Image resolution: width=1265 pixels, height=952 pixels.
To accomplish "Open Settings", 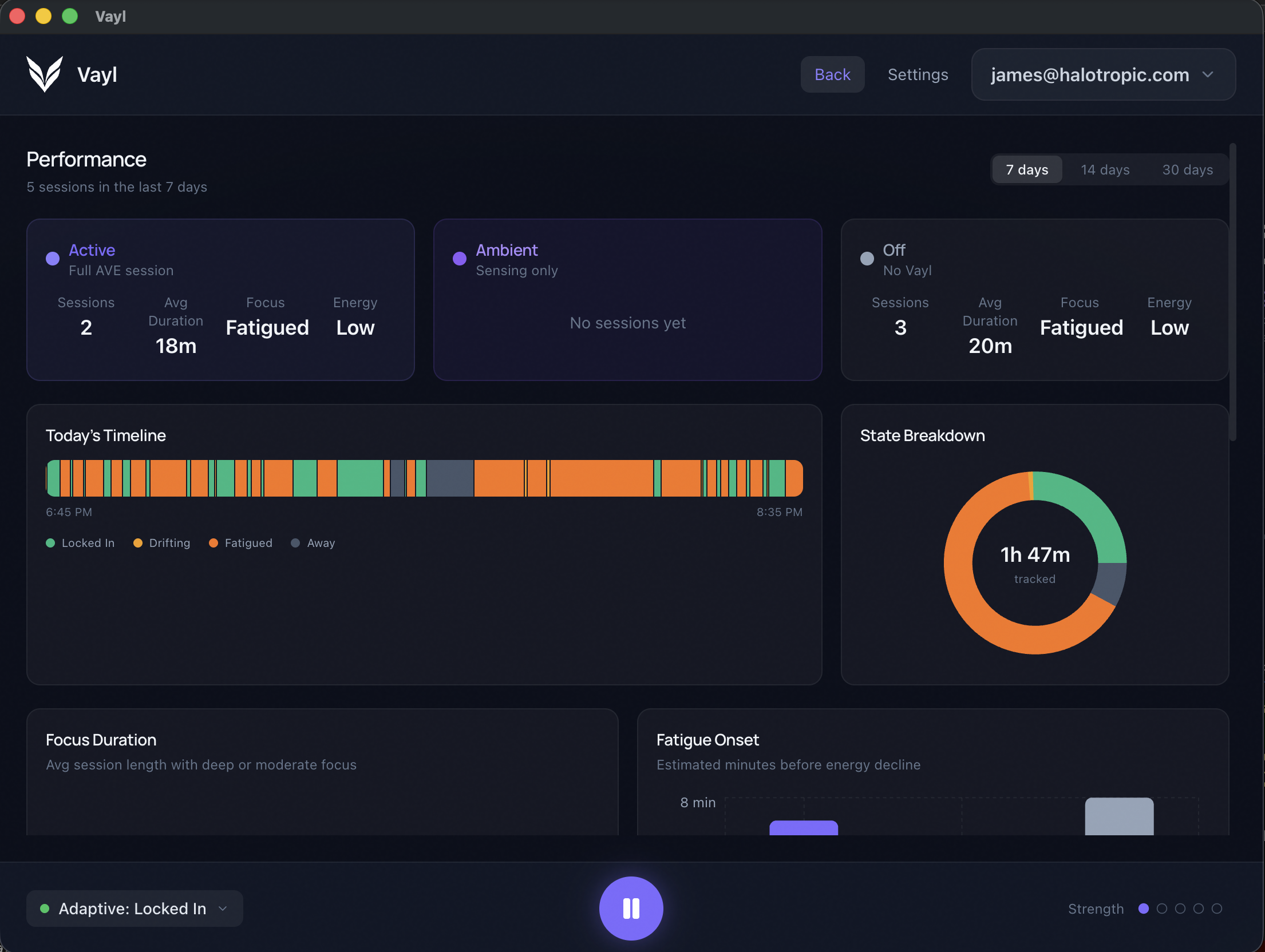I will [918, 74].
